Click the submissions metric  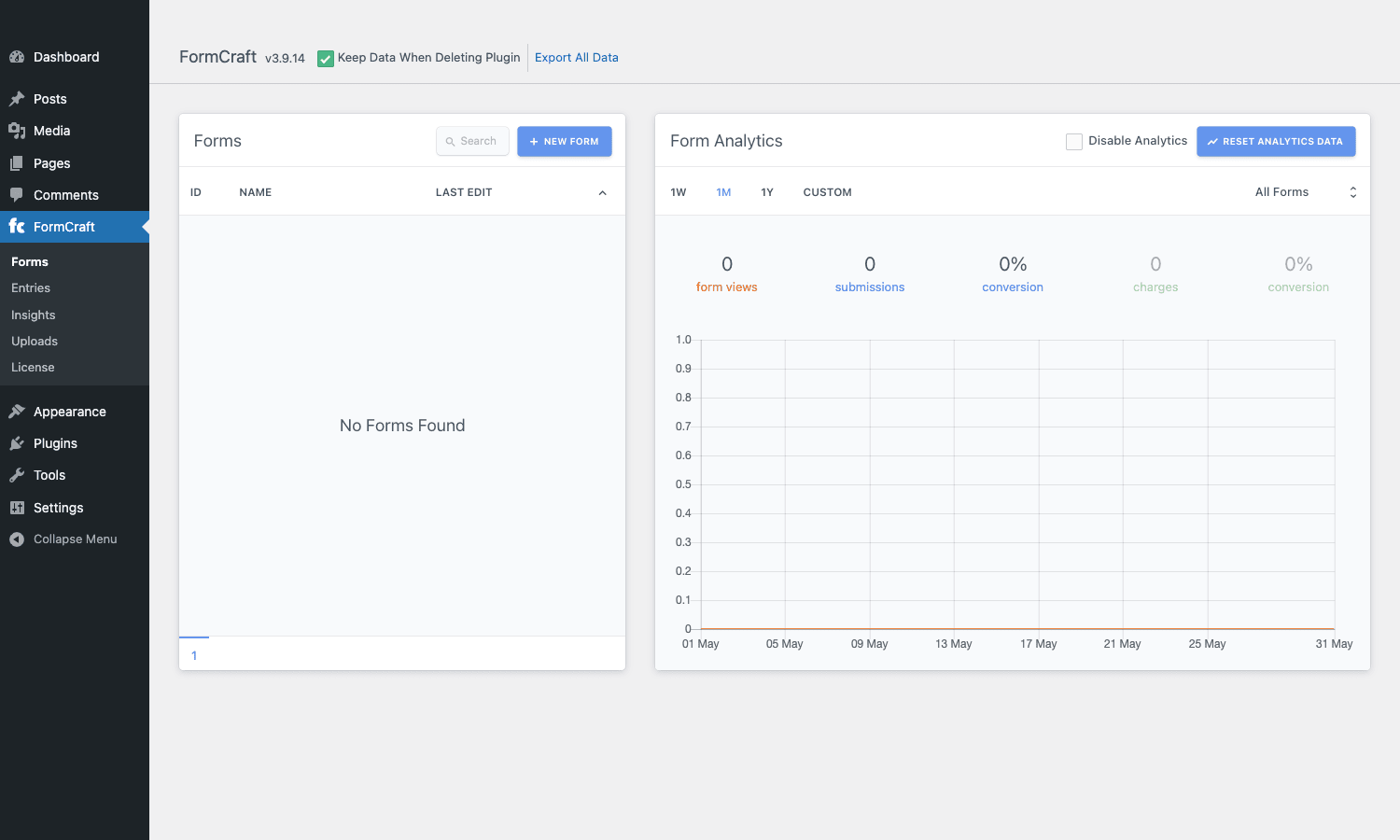(870, 274)
